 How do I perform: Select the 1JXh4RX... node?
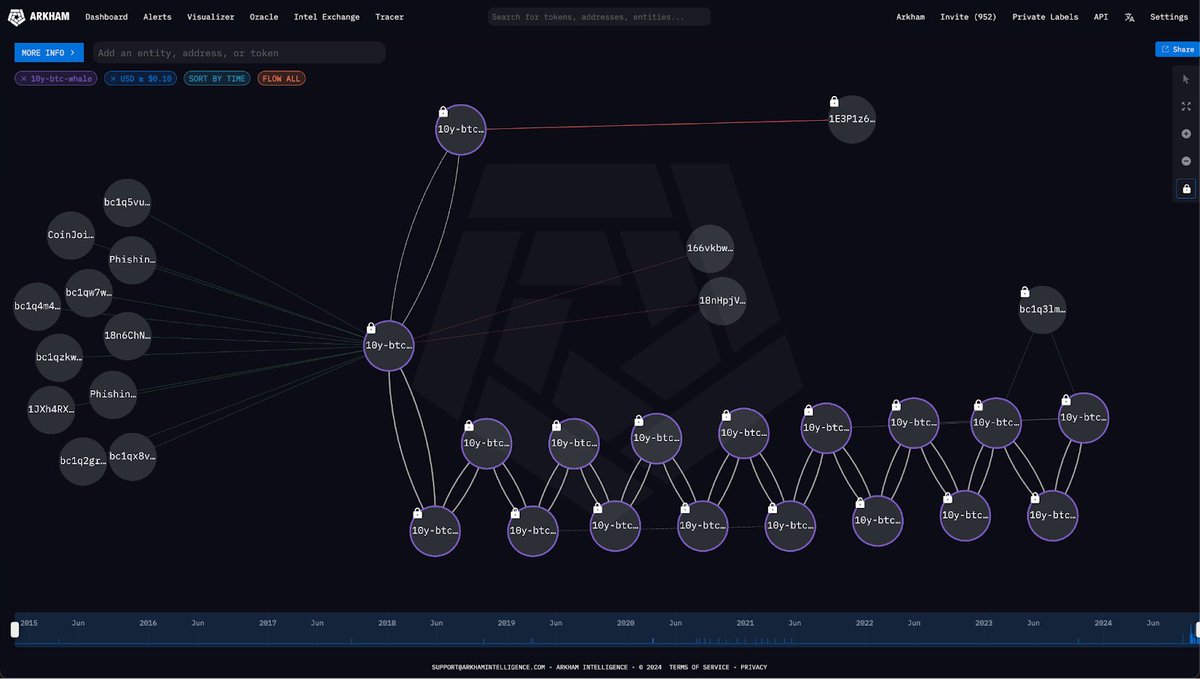(x=51, y=410)
